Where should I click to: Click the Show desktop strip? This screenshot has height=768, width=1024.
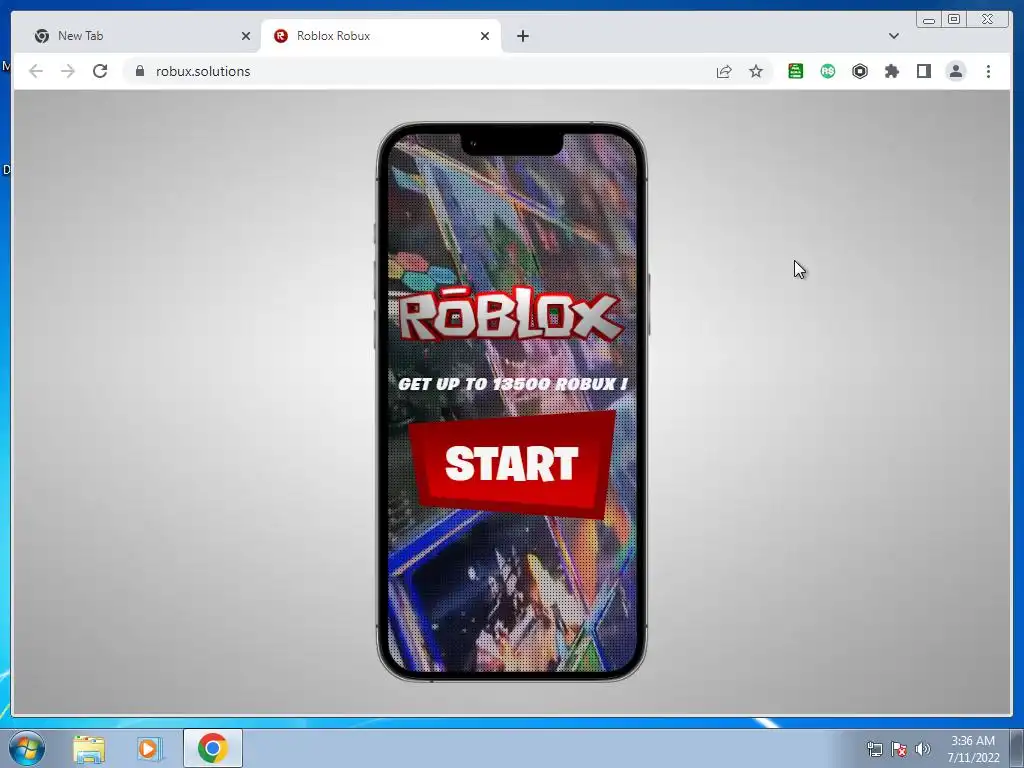(1017, 748)
